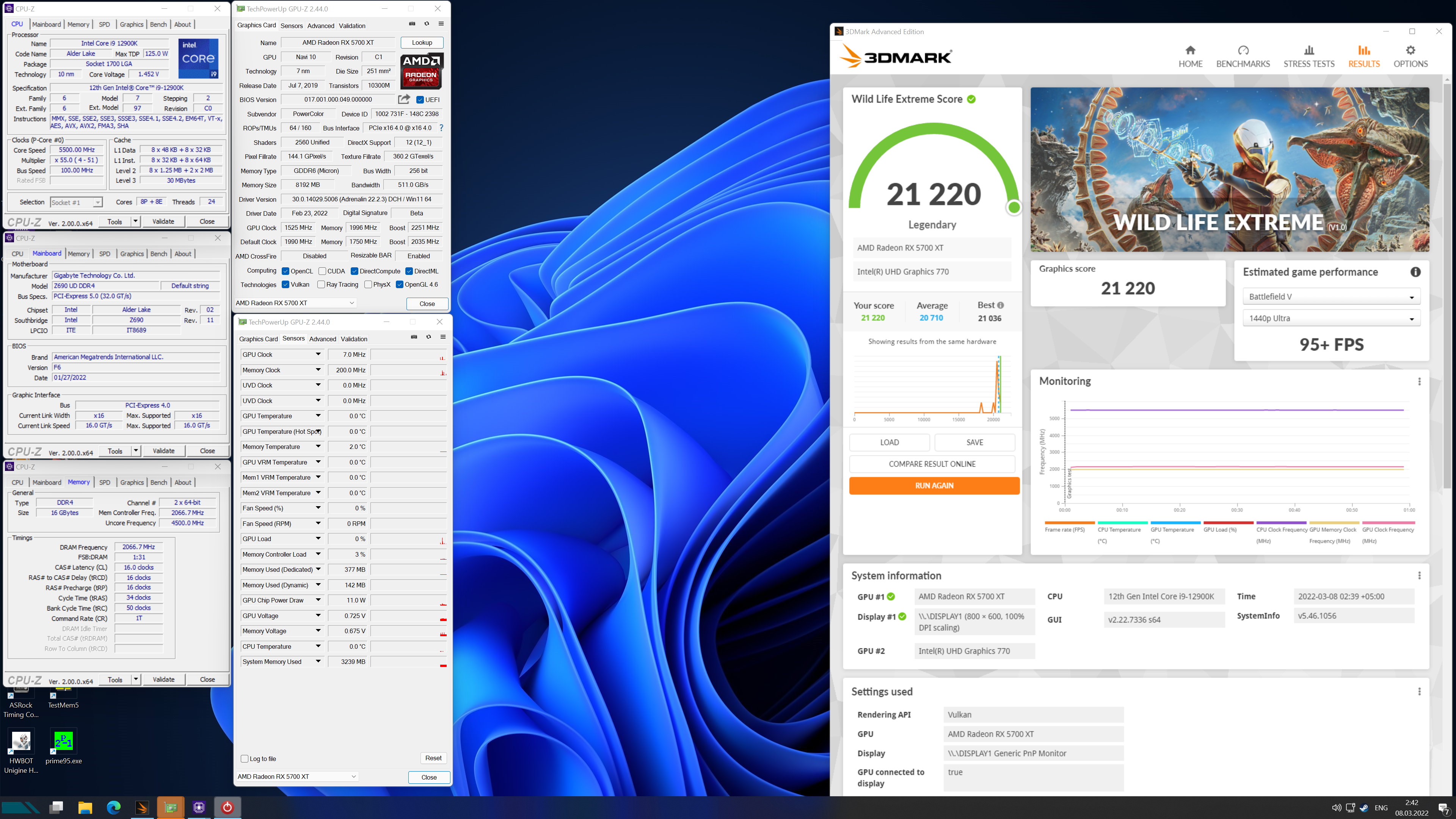Open Microsoft Edge from the taskbar
This screenshot has width=1456, height=819.
pyautogui.click(x=114, y=807)
